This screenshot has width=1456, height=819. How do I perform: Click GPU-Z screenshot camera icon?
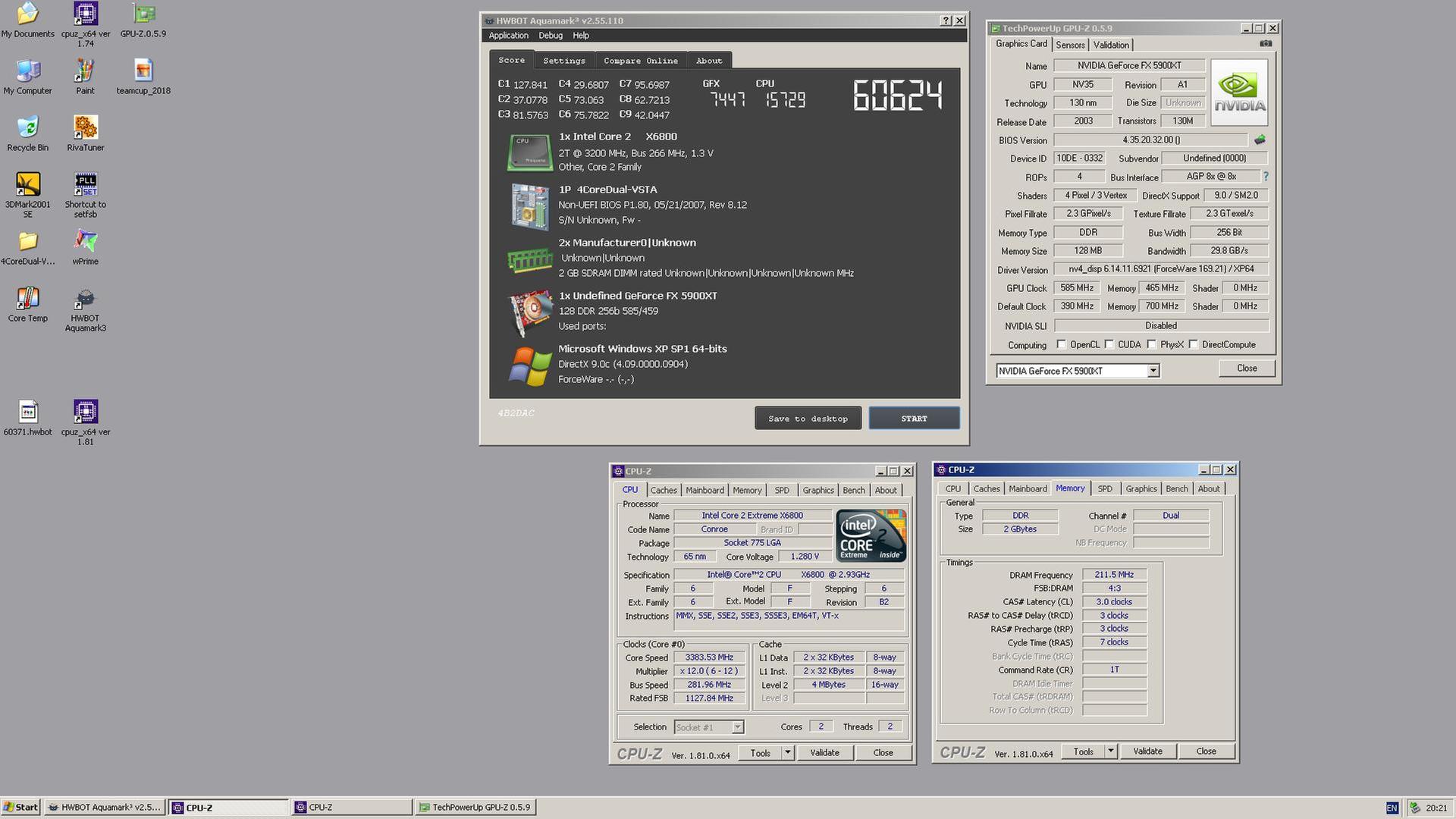[1265, 44]
